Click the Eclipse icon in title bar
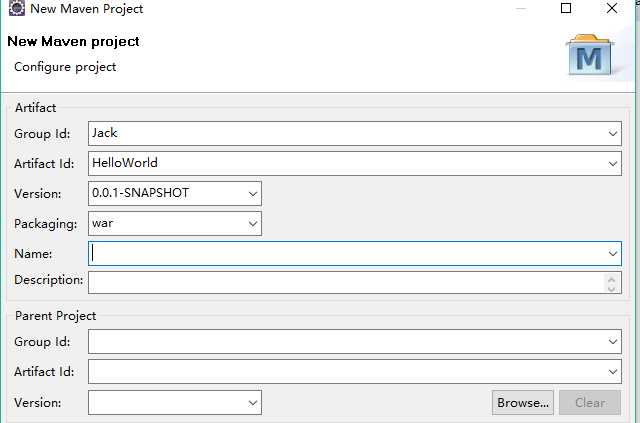The image size is (640, 423). point(17,8)
